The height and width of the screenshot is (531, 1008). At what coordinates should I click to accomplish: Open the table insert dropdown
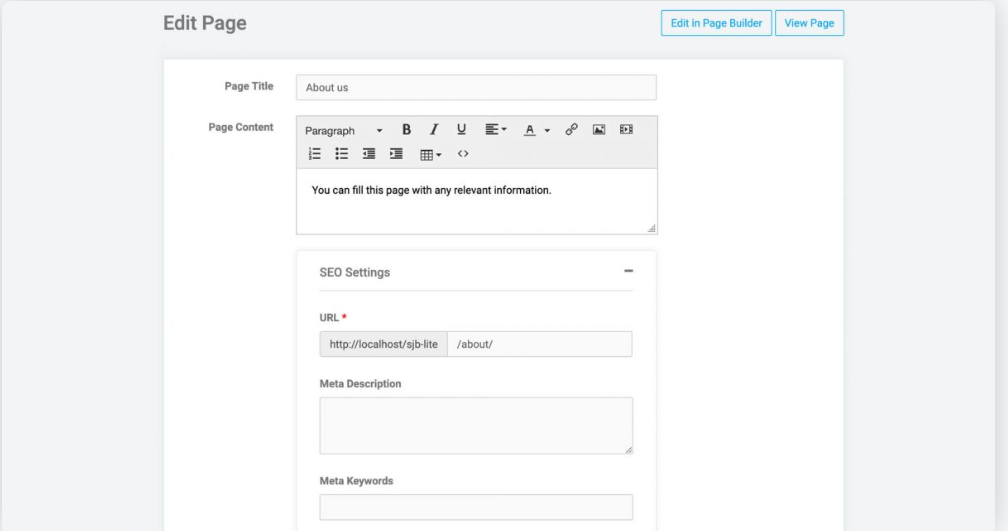(431, 154)
